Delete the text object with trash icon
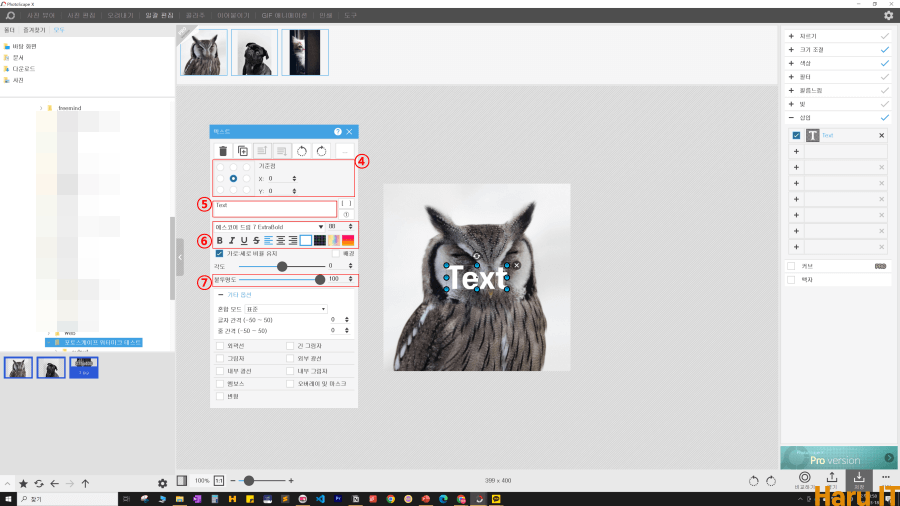The height and width of the screenshot is (506, 900). 223,151
